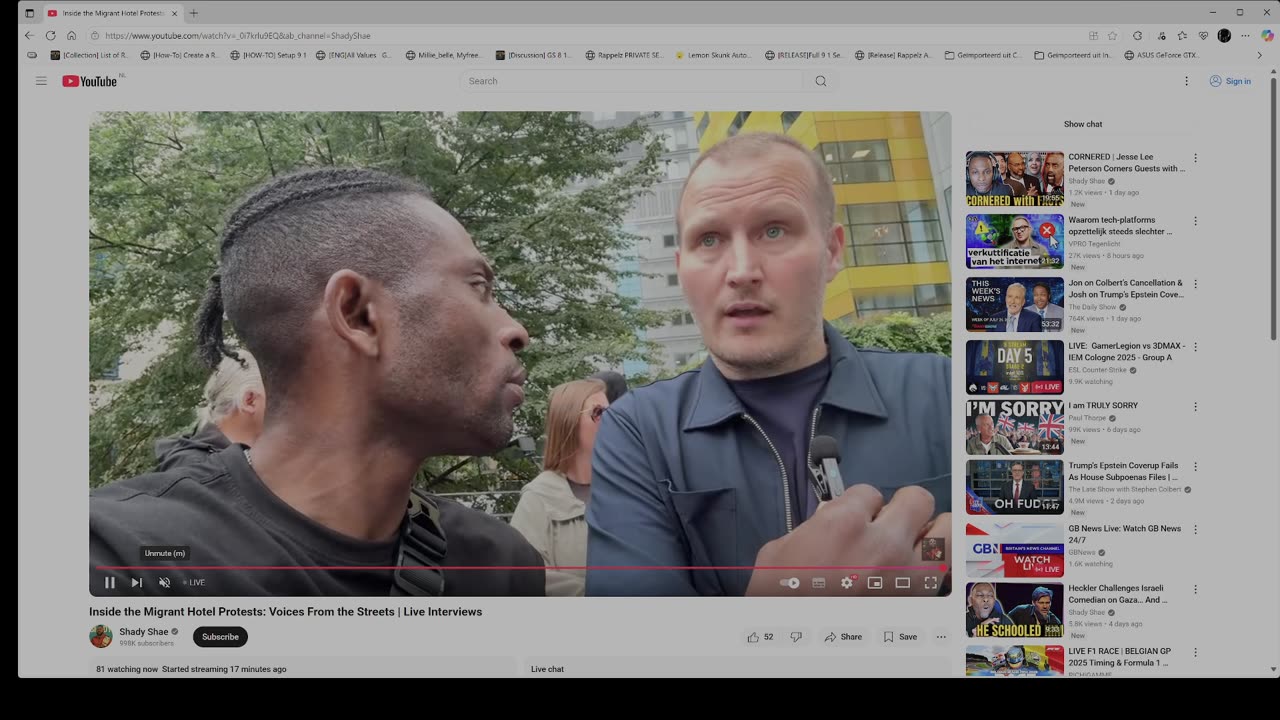1280x720 pixels.
Task: Open GB News Live video title
Action: click(1124, 534)
